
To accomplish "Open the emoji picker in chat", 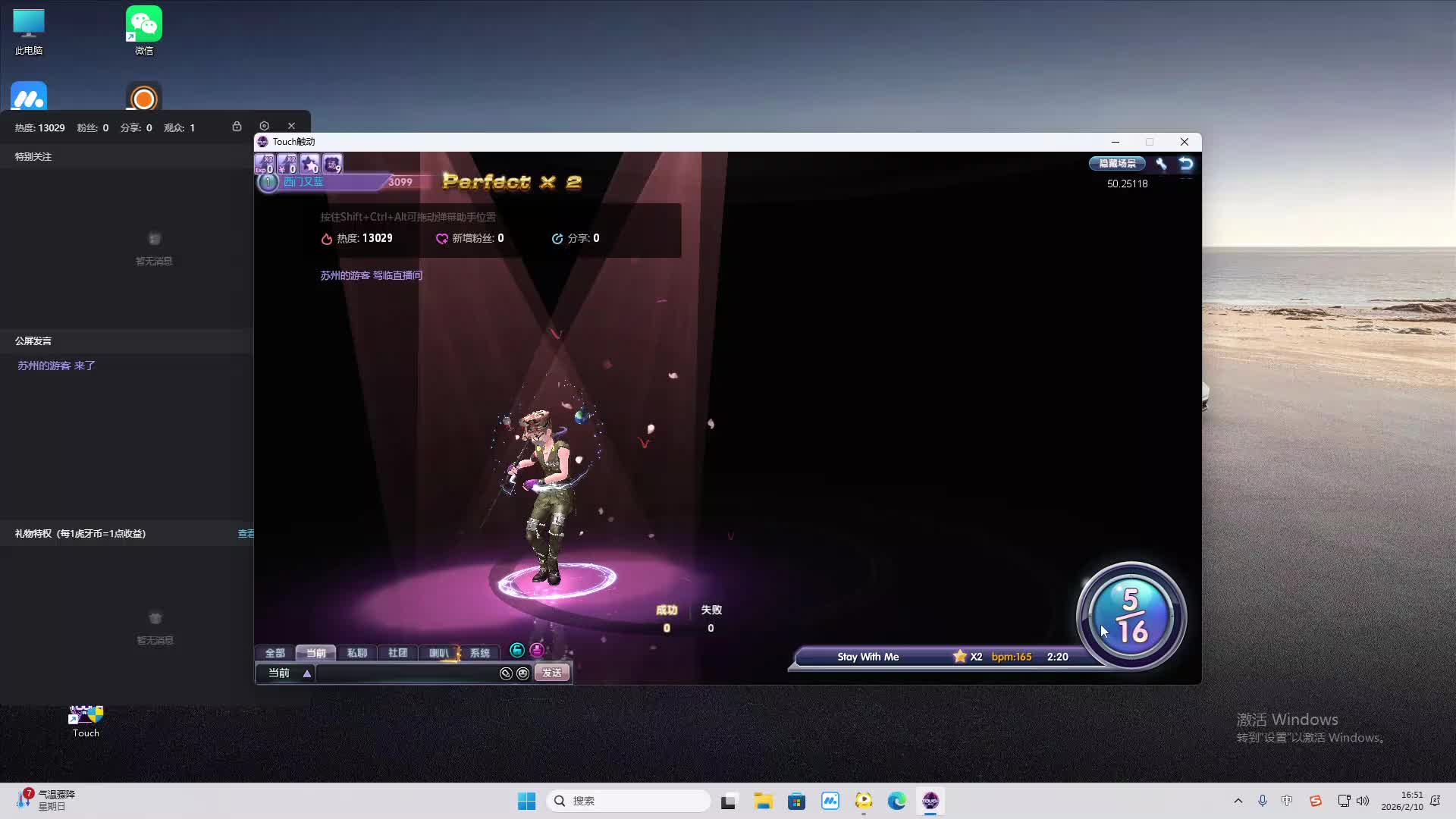I will [x=522, y=673].
